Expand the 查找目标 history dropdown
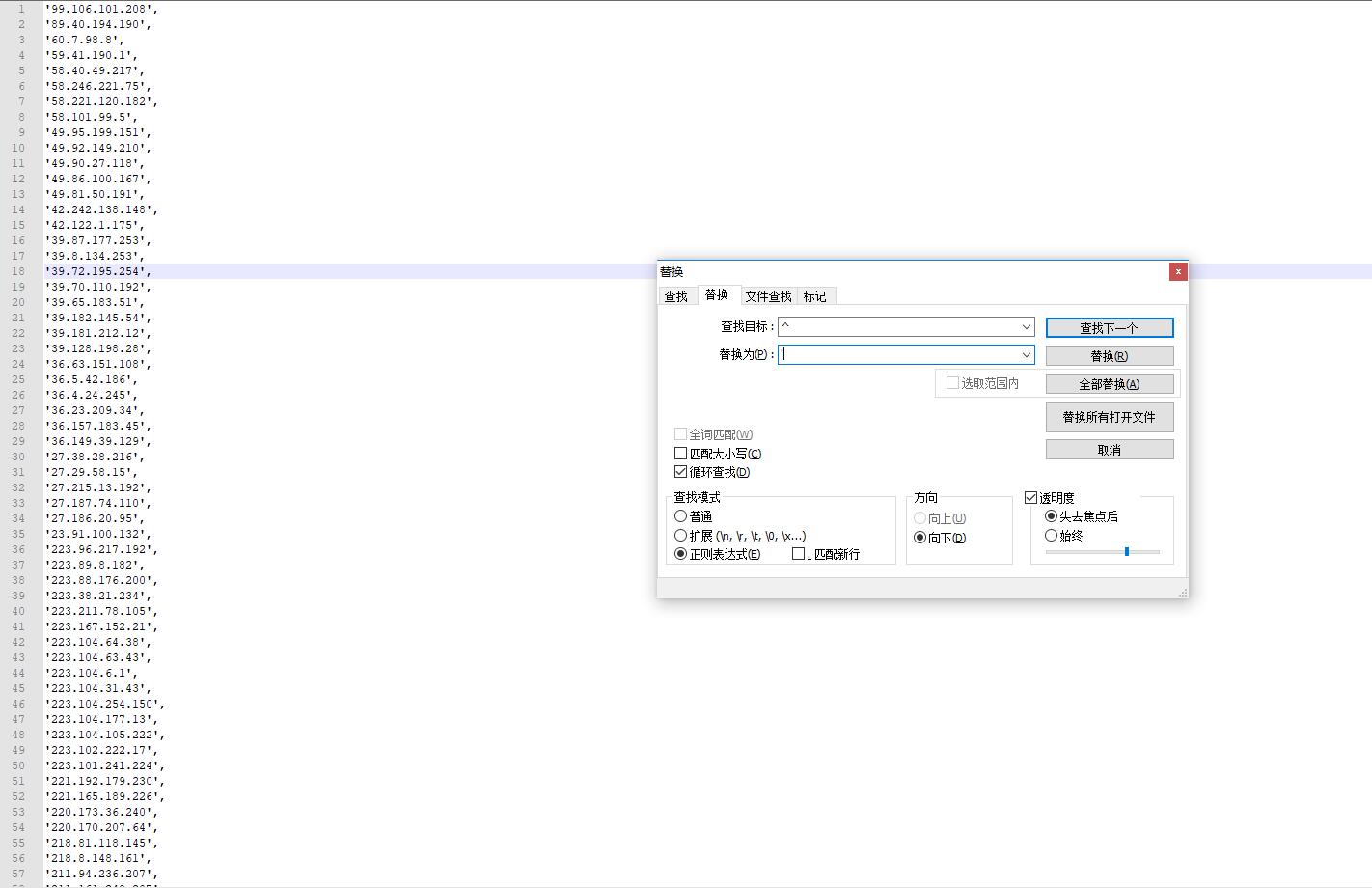1372x889 pixels. point(1027,327)
